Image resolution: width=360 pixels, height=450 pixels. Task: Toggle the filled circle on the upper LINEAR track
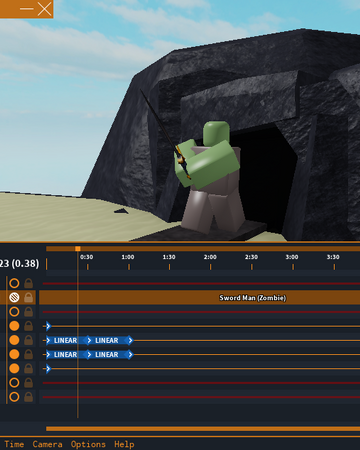pos(14,340)
